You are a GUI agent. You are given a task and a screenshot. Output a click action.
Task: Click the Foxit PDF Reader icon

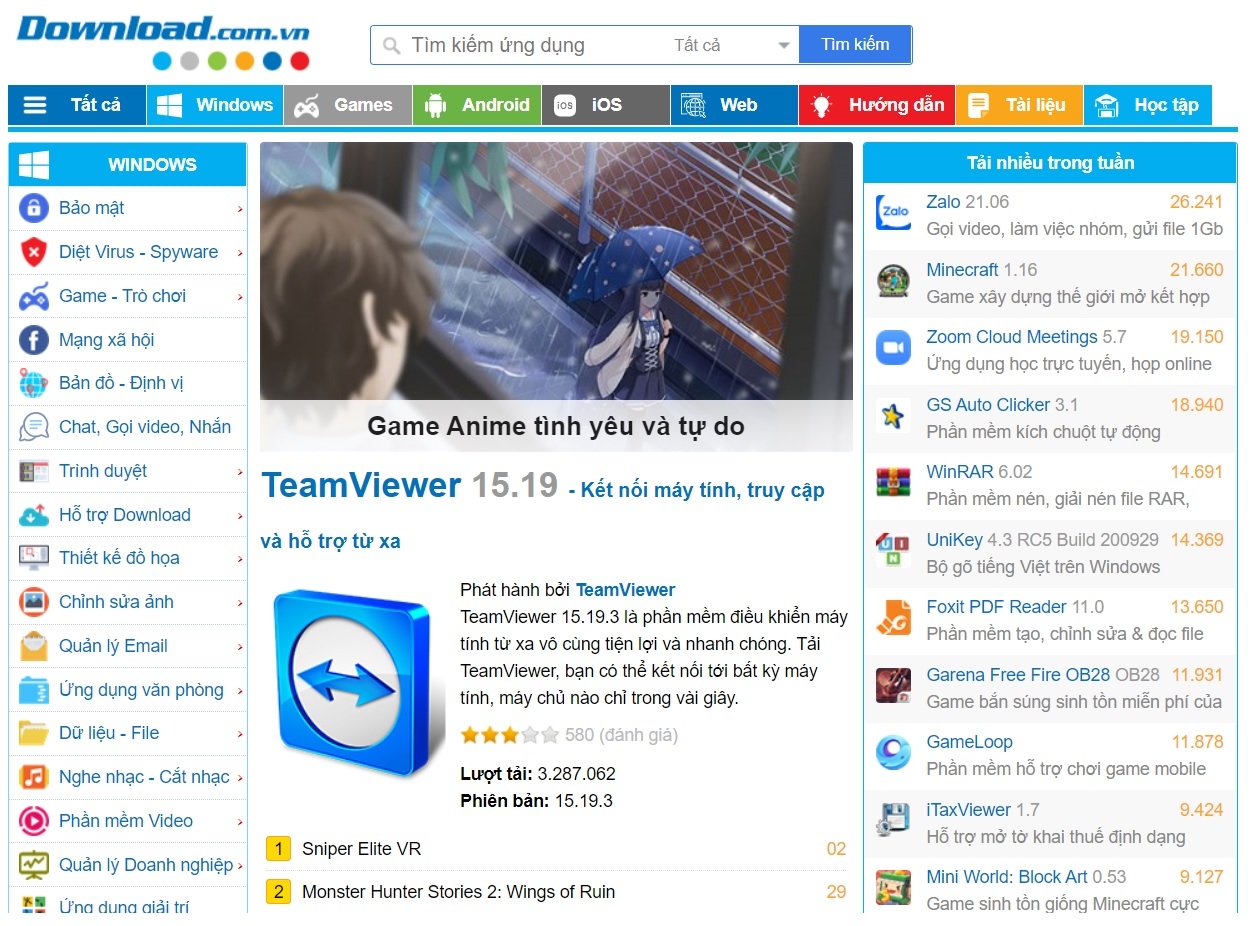[893, 618]
